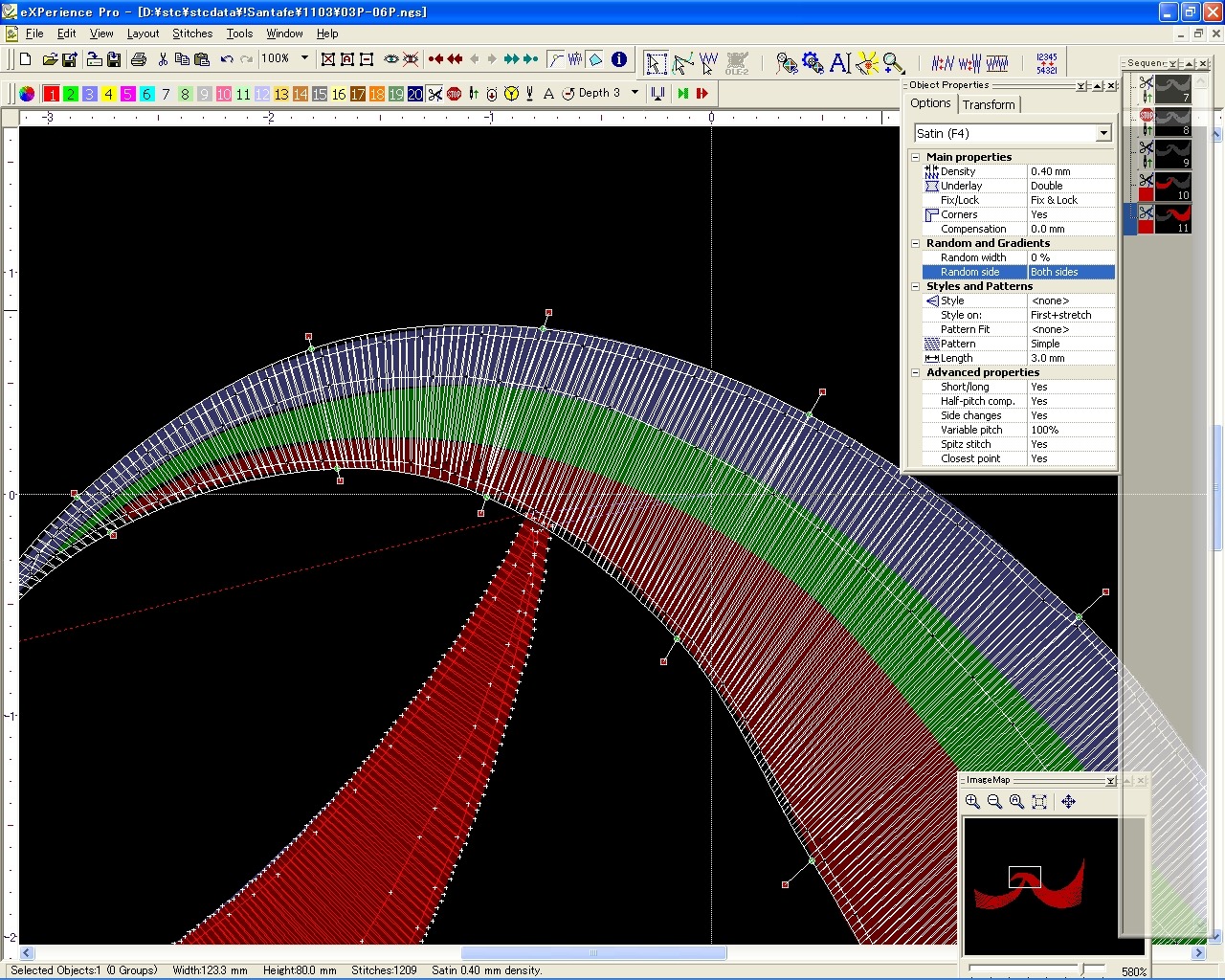Image resolution: width=1225 pixels, height=980 pixels.
Task: Open the Depth 3 dropdown arrow
Action: click(x=635, y=93)
